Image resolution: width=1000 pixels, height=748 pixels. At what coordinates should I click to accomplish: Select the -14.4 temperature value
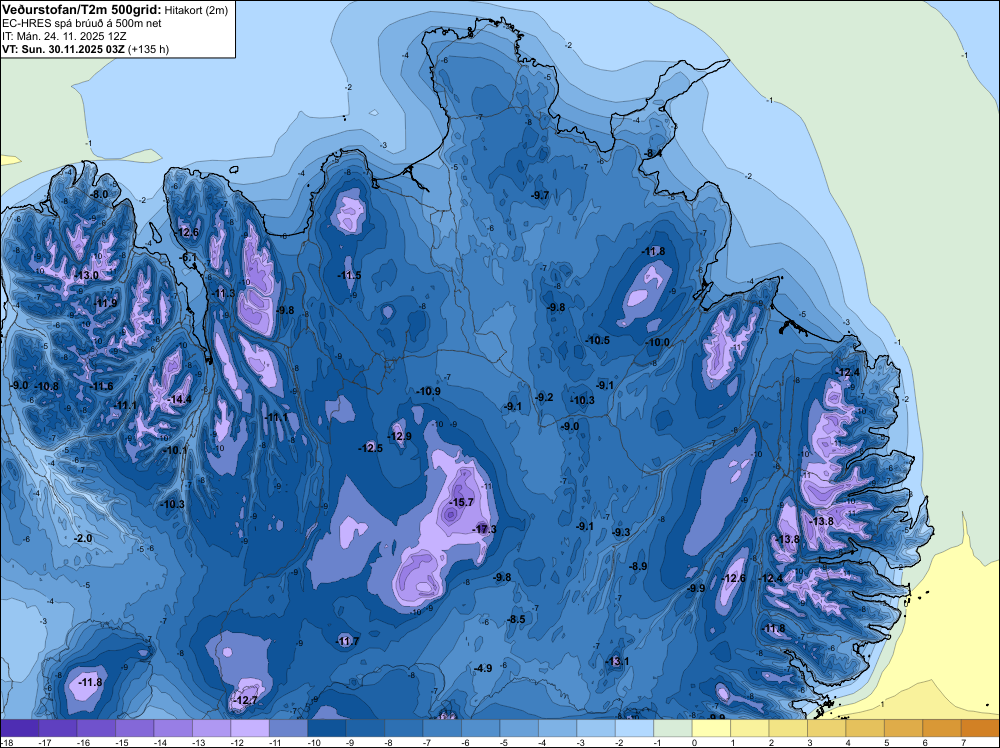180,399
